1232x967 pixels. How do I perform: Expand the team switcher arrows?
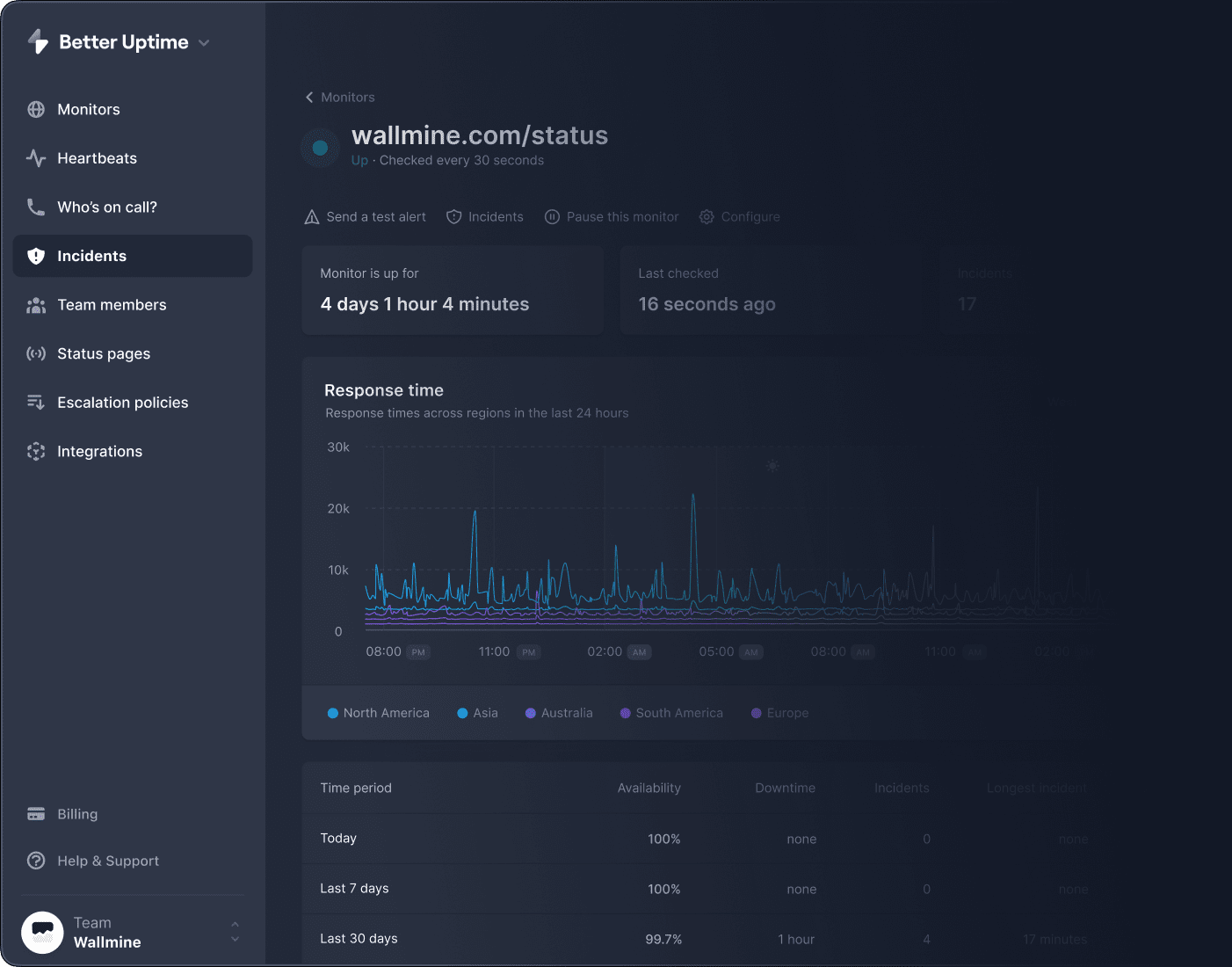coord(235,932)
